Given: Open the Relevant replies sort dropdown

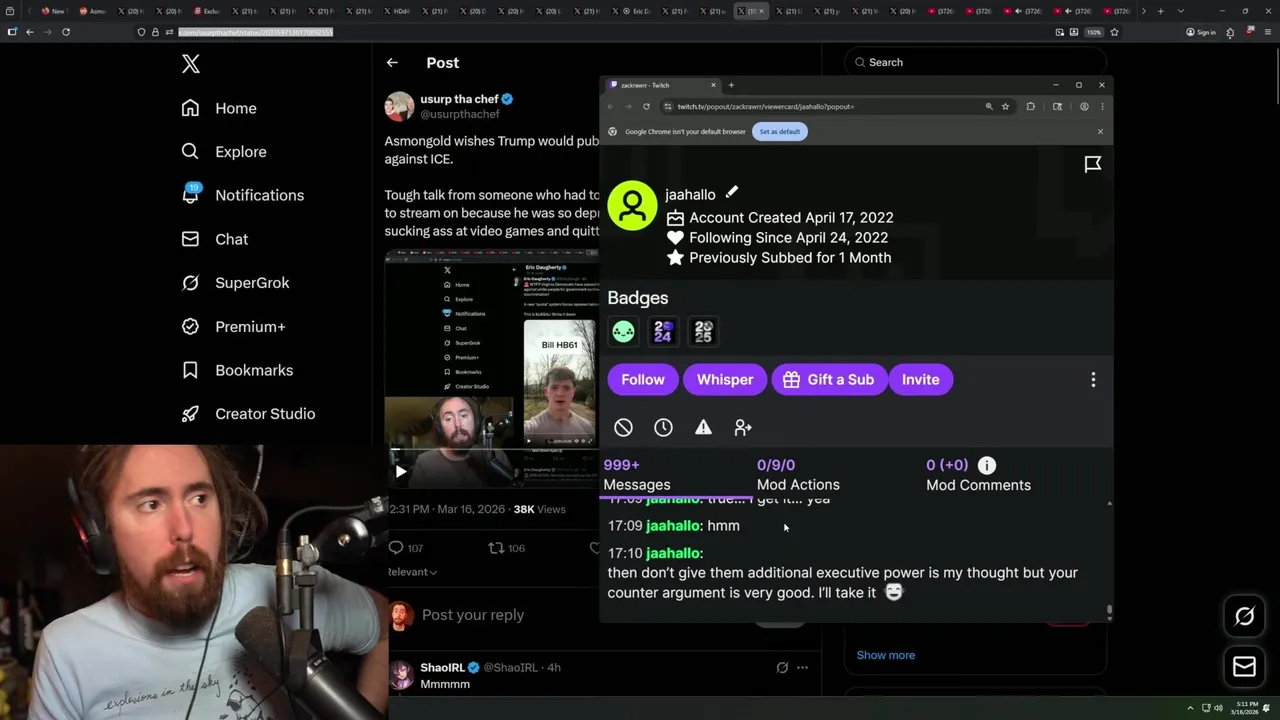Looking at the screenshot, I should tap(413, 572).
